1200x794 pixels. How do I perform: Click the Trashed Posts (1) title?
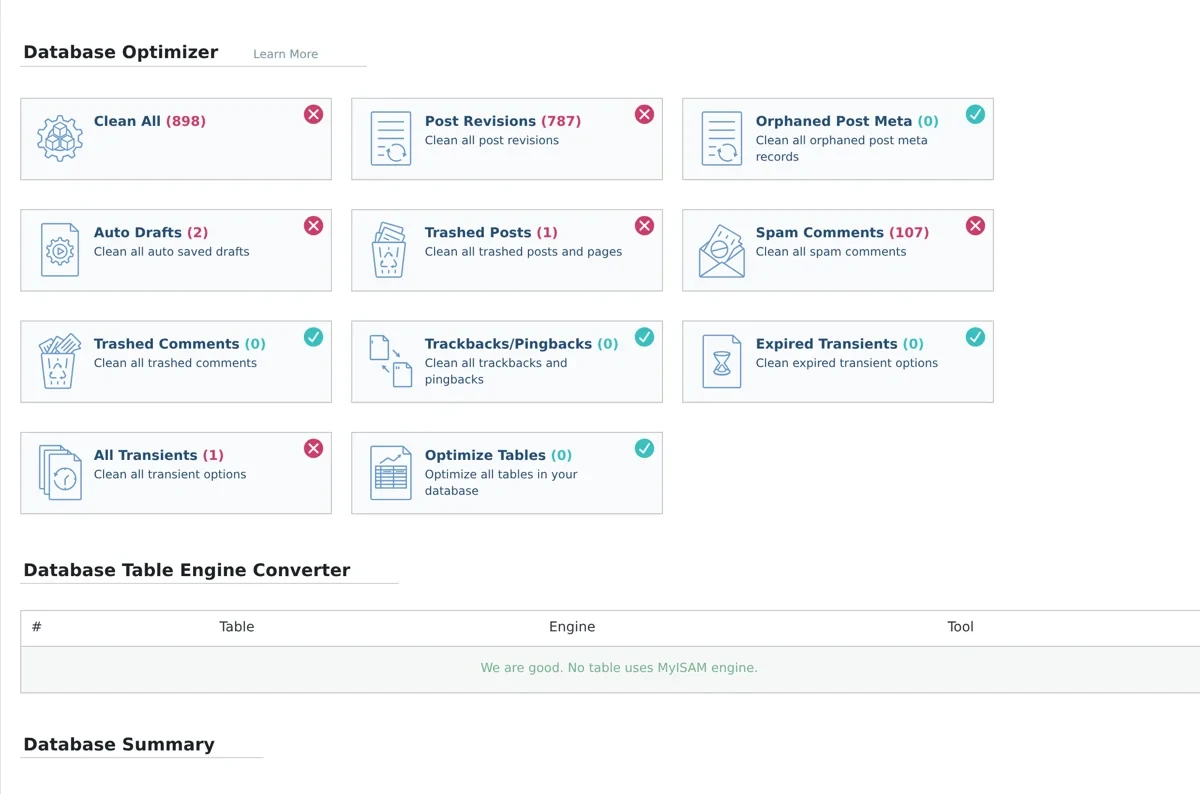tap(491, 232)
